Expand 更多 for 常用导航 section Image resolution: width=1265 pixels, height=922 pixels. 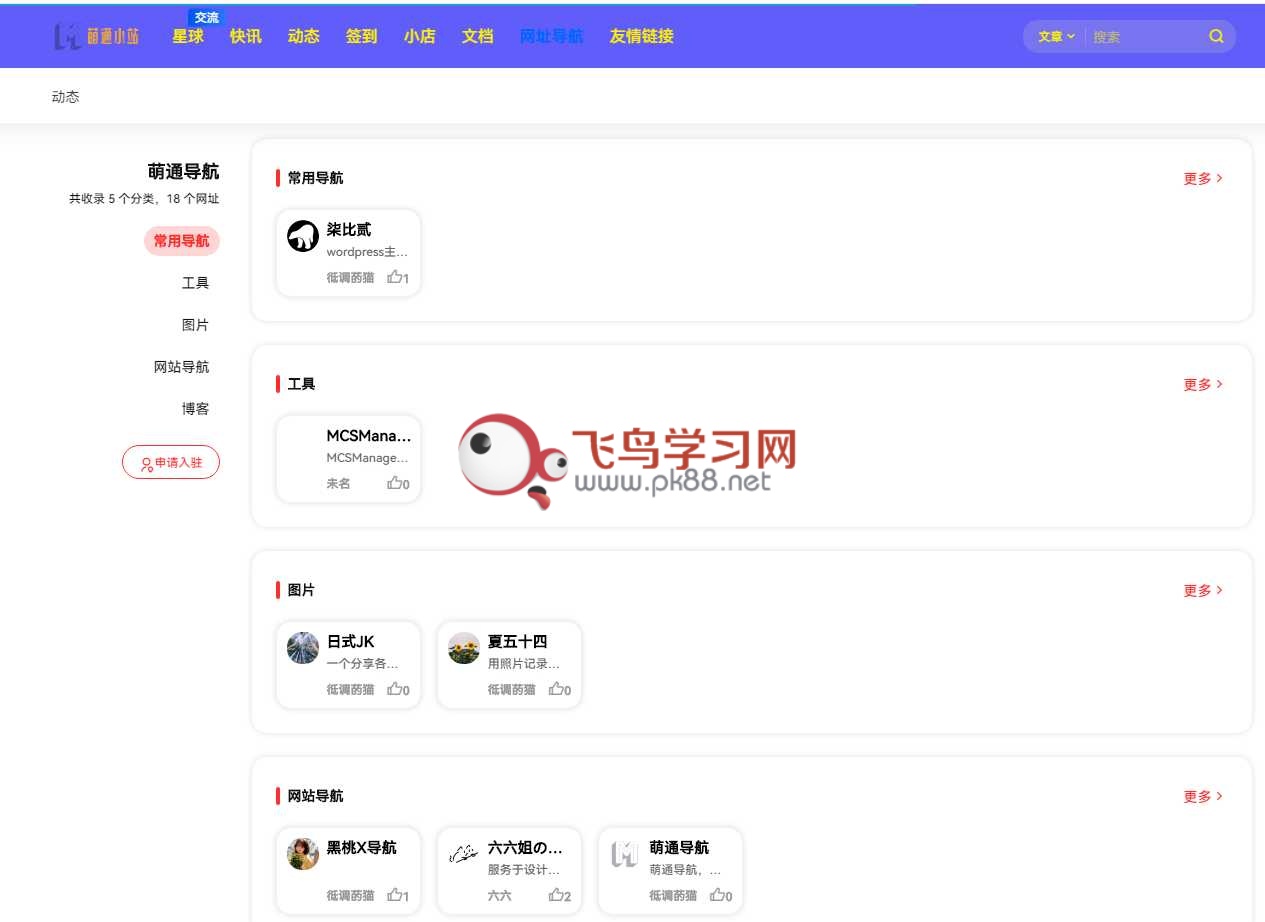pos(1202,179)
